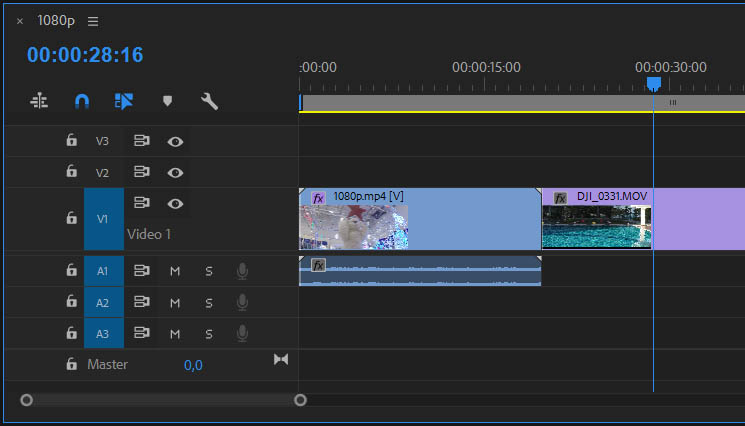
Task: Solo audio track A3
Action: [x=209, y=334]
